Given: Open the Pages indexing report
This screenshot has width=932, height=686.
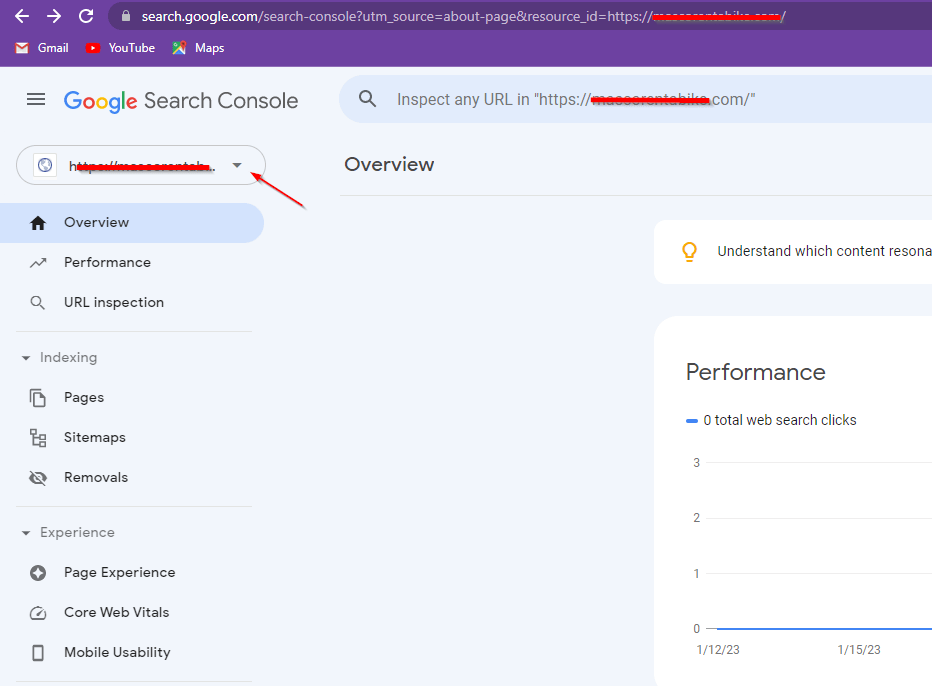Looking at the screenshot, I should (84, 397).
